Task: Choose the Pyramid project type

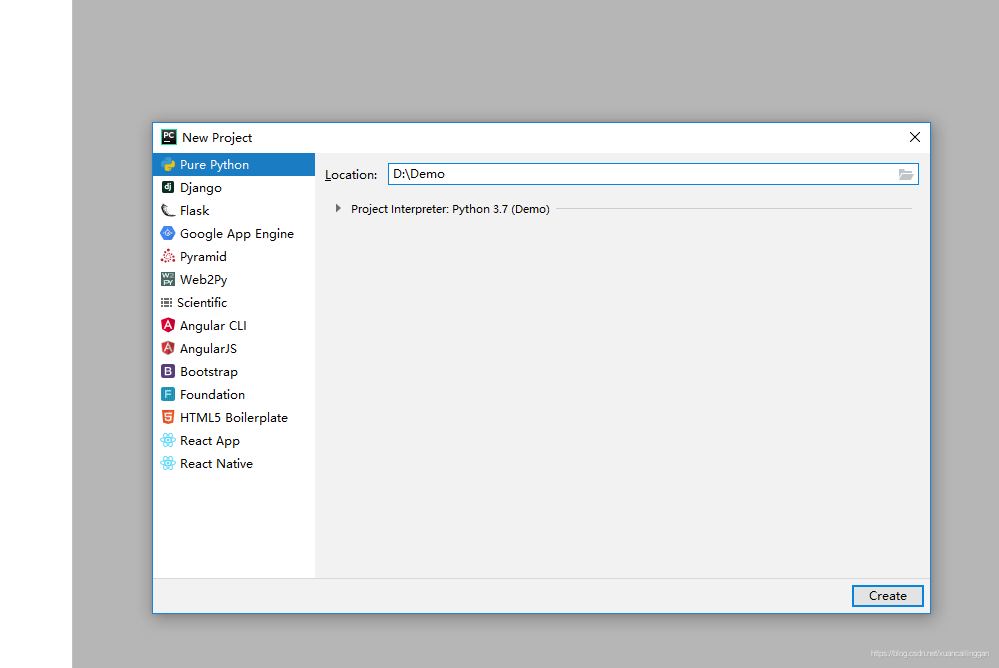Action: [234, 256]
